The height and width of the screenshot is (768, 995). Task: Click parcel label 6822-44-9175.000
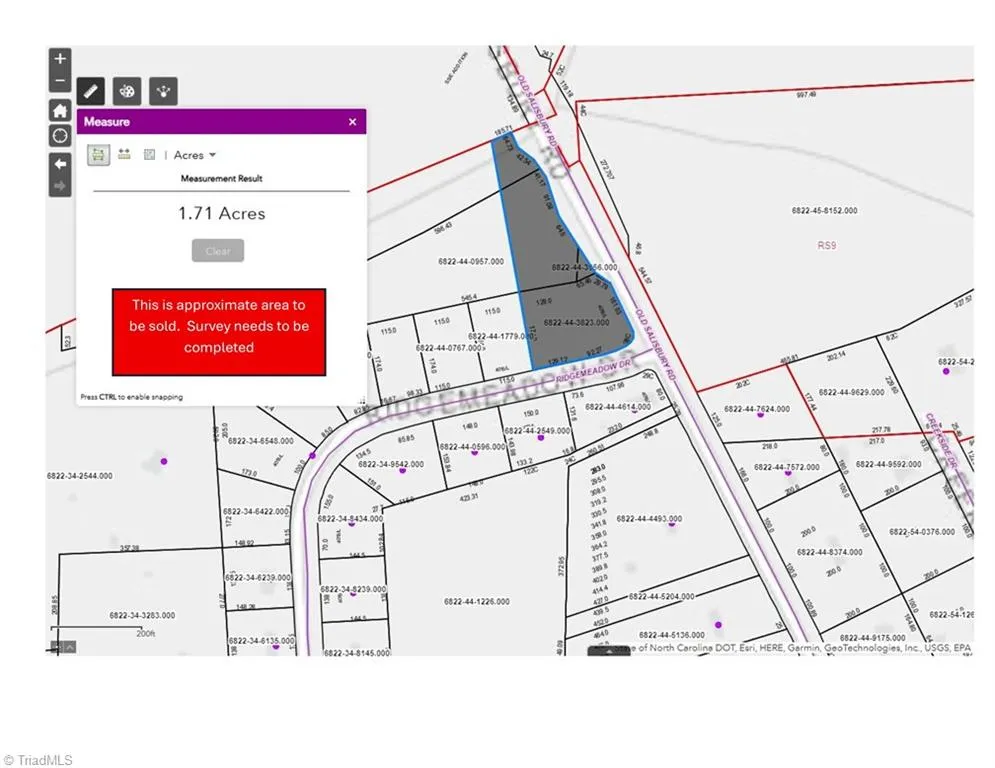(x=873, y=637)
